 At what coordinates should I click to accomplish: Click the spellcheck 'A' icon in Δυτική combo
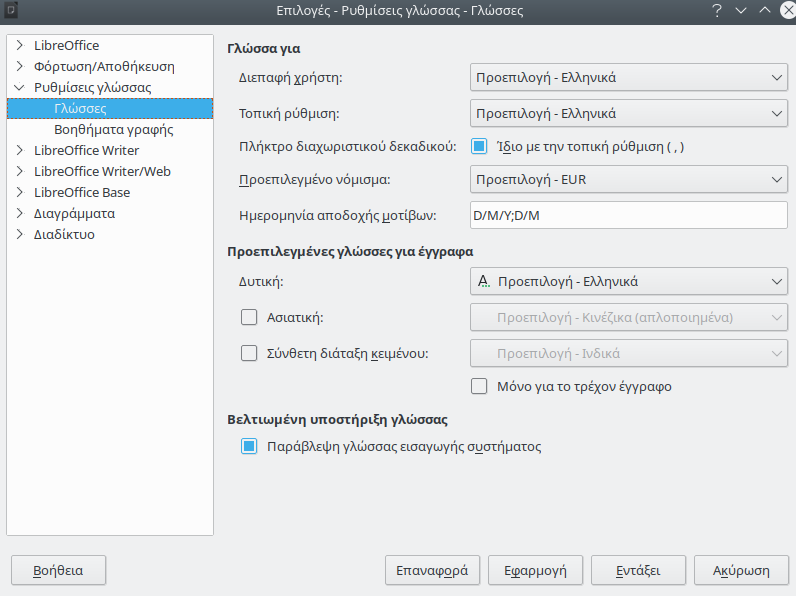[x=484, y=281]
